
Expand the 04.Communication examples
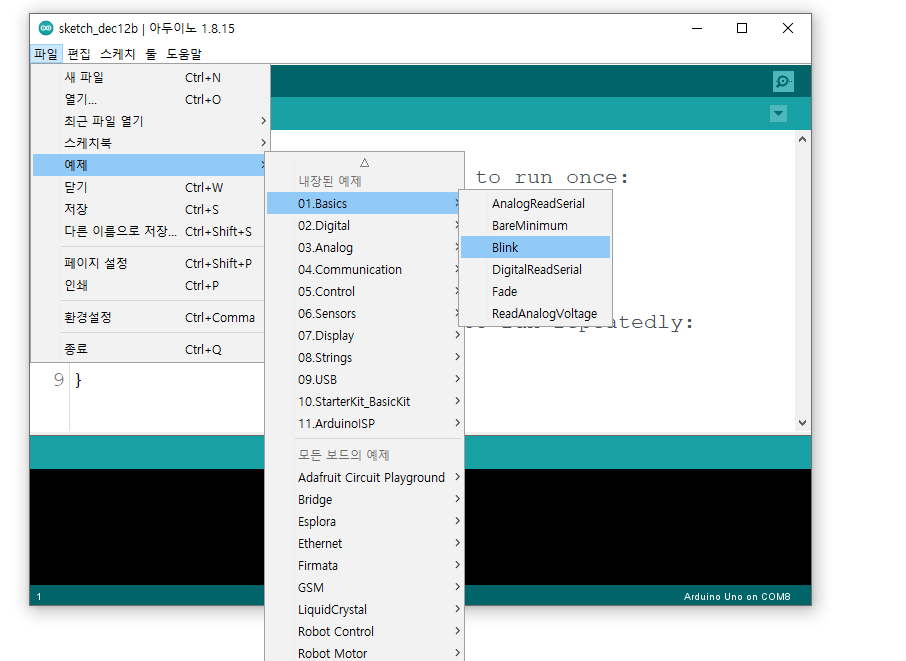(364, 269)
